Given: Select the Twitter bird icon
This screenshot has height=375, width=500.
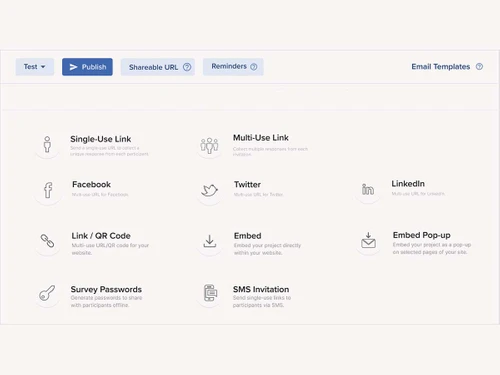Looking at the screenshot, I should coord(209,190).
